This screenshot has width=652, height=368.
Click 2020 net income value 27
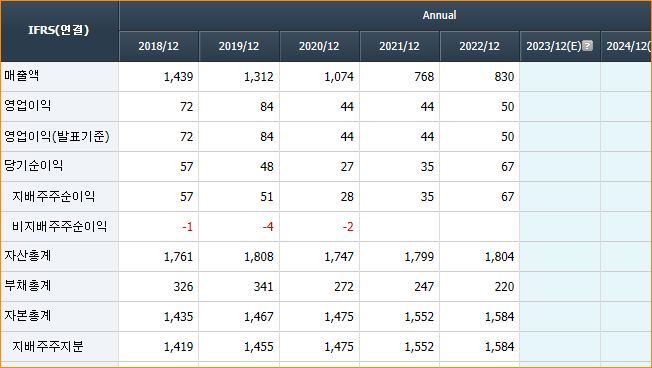pyautogui.click(x=347, y=167)
